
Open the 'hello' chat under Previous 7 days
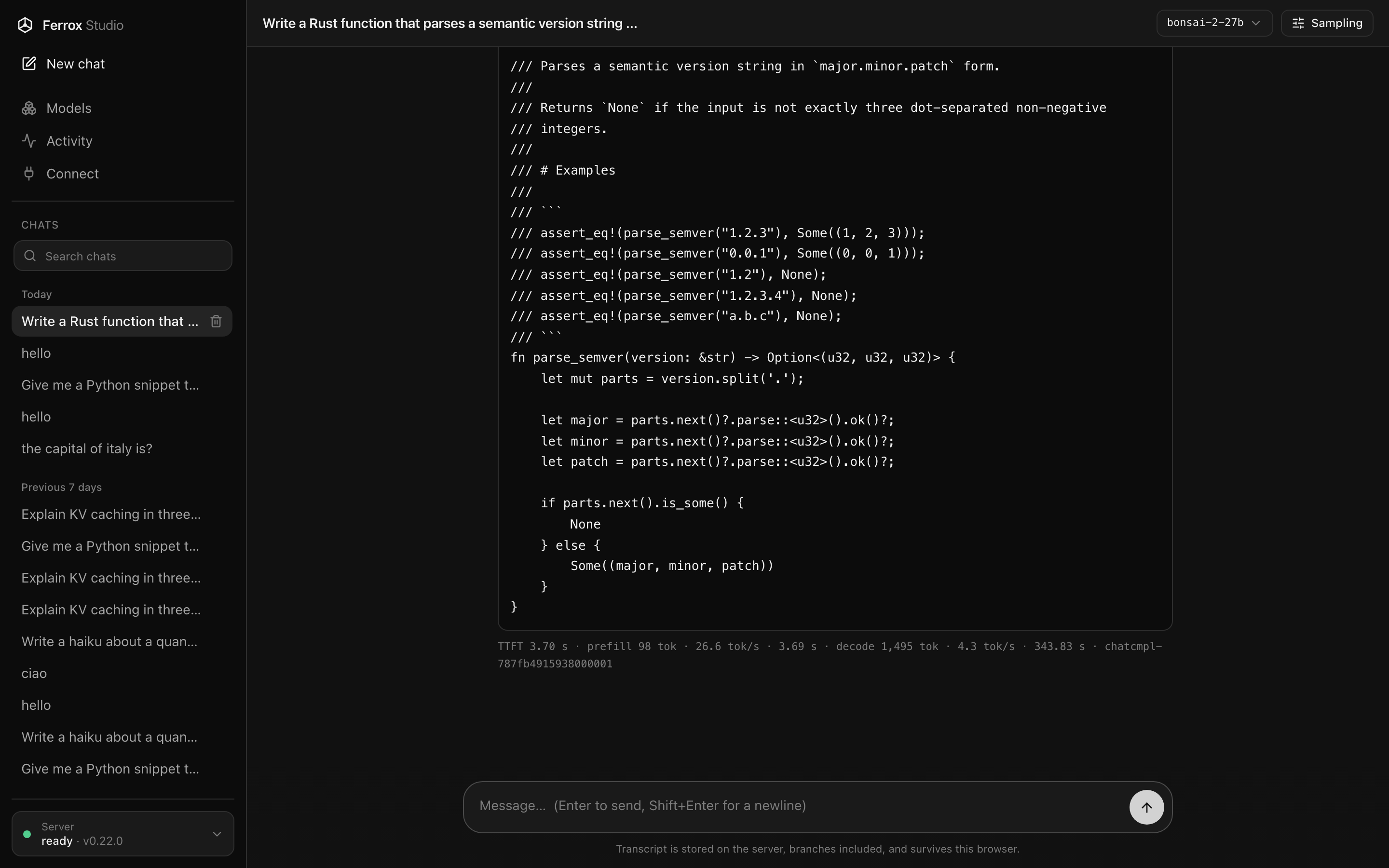pos(122,705)
